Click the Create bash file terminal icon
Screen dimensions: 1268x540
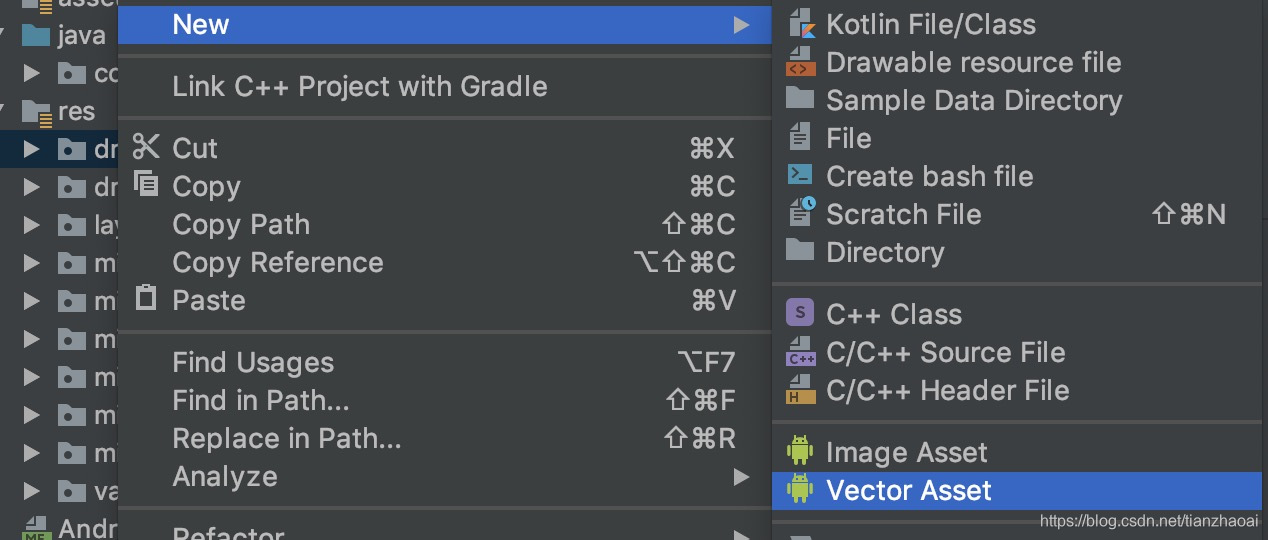(800, 176)
